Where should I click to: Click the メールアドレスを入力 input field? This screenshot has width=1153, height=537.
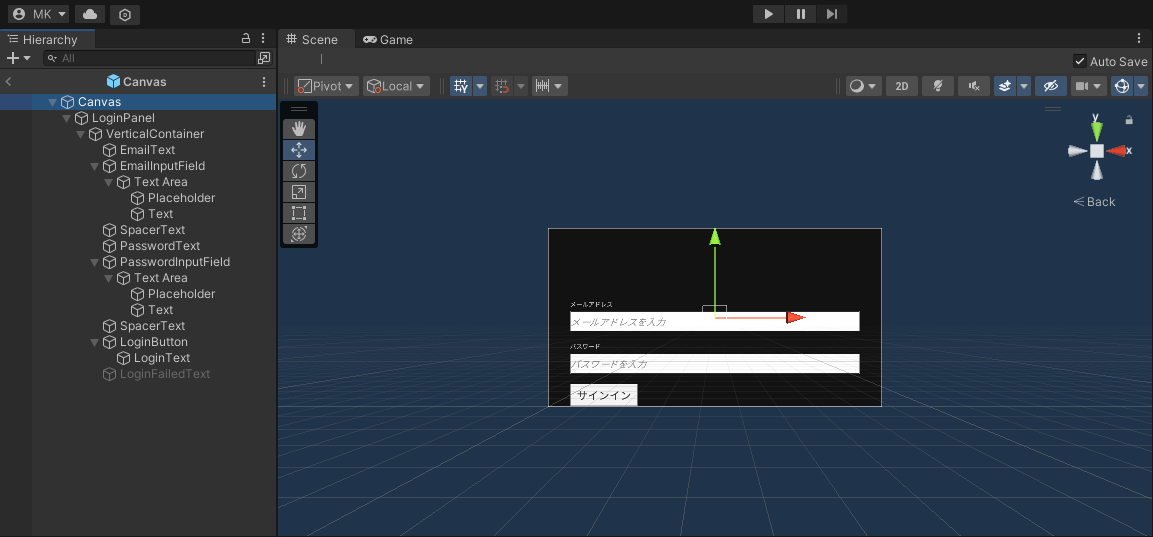point(715,321)
